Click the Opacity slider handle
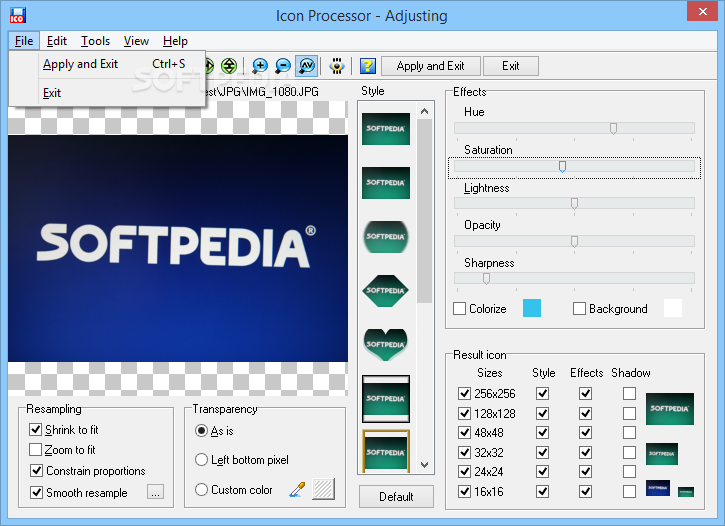The width and height of the screenshot is (725, 526). [574, 241]
